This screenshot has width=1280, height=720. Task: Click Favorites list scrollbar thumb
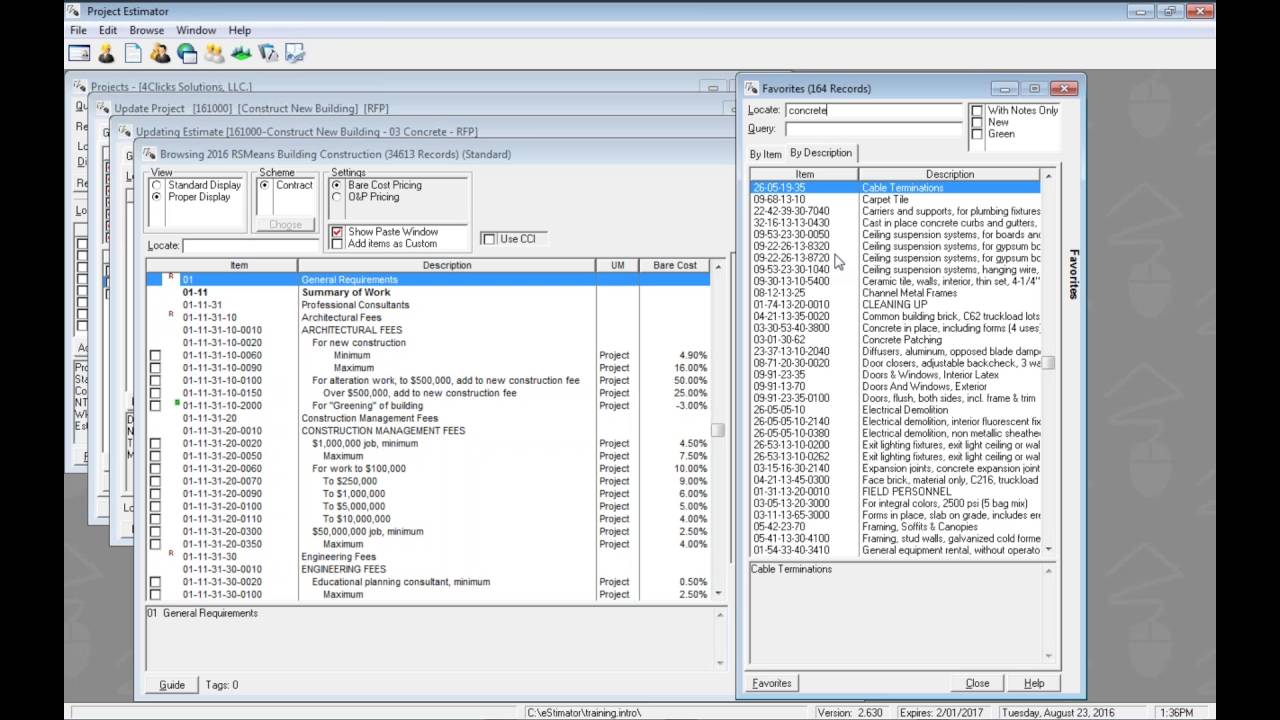click(1049, 362)
